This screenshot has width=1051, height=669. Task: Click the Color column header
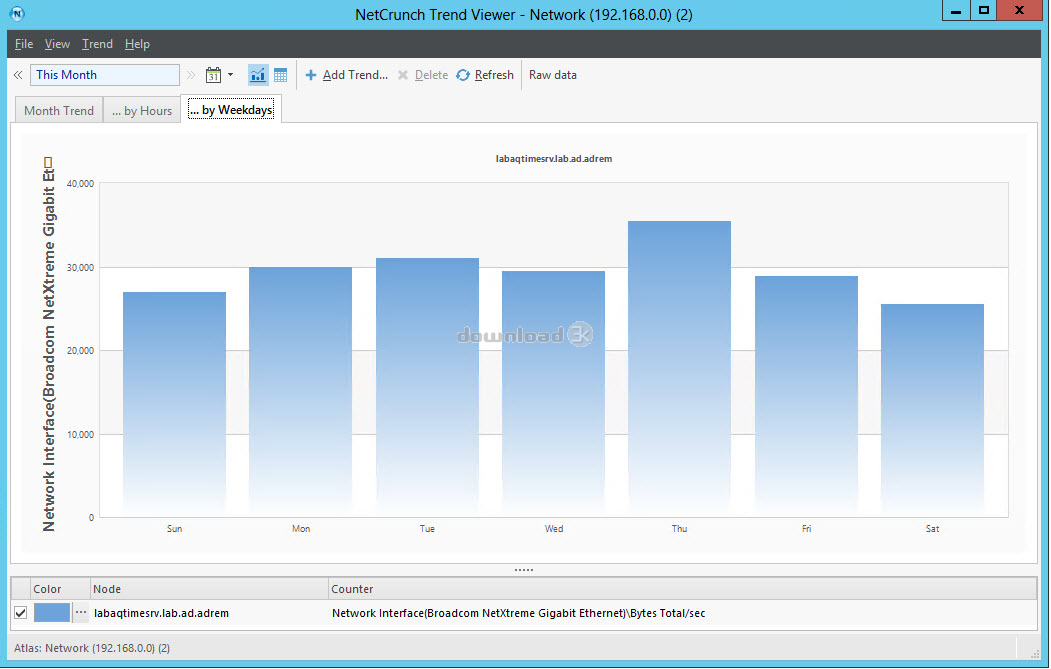(60, 589)
